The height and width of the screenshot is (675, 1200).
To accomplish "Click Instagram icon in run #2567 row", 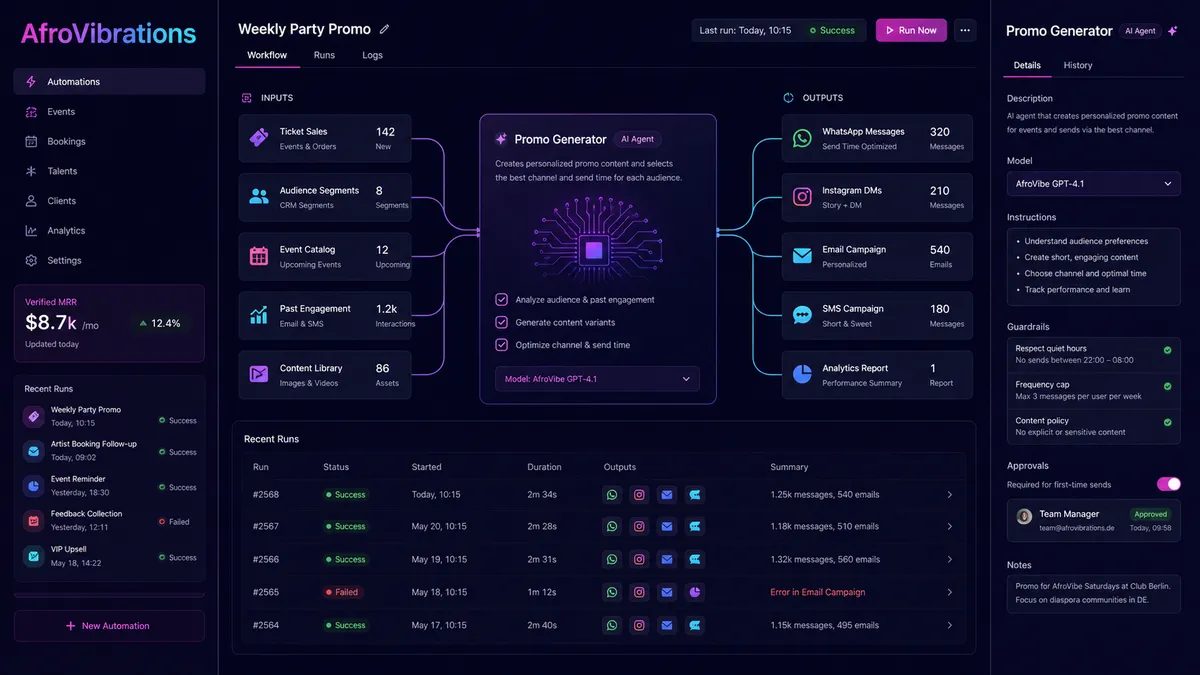I will (x=640, y=526).
